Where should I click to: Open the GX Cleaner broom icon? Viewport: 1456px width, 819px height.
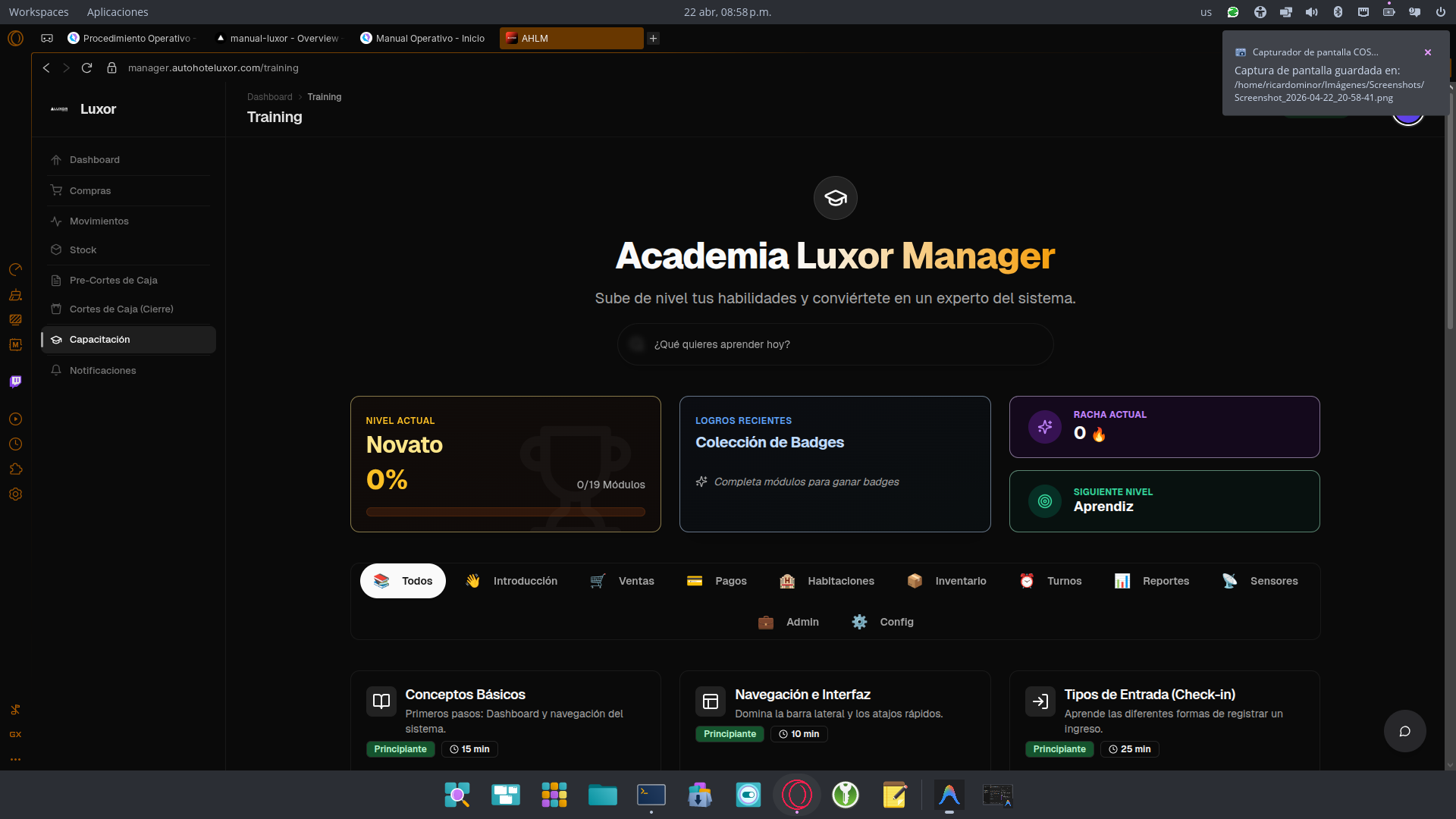click(15, 295)
